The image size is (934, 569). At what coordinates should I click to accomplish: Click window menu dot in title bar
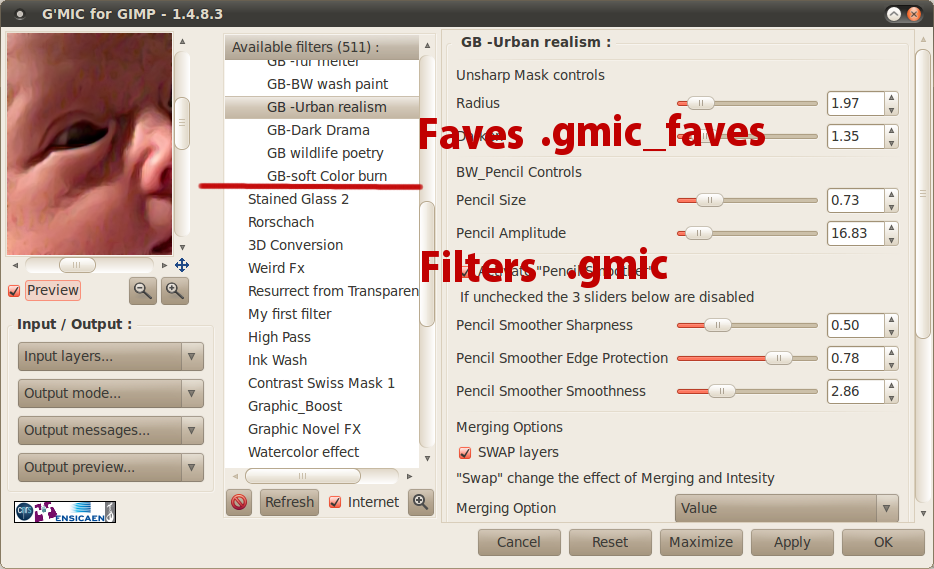pyautogui.click(x=20, y=14)
